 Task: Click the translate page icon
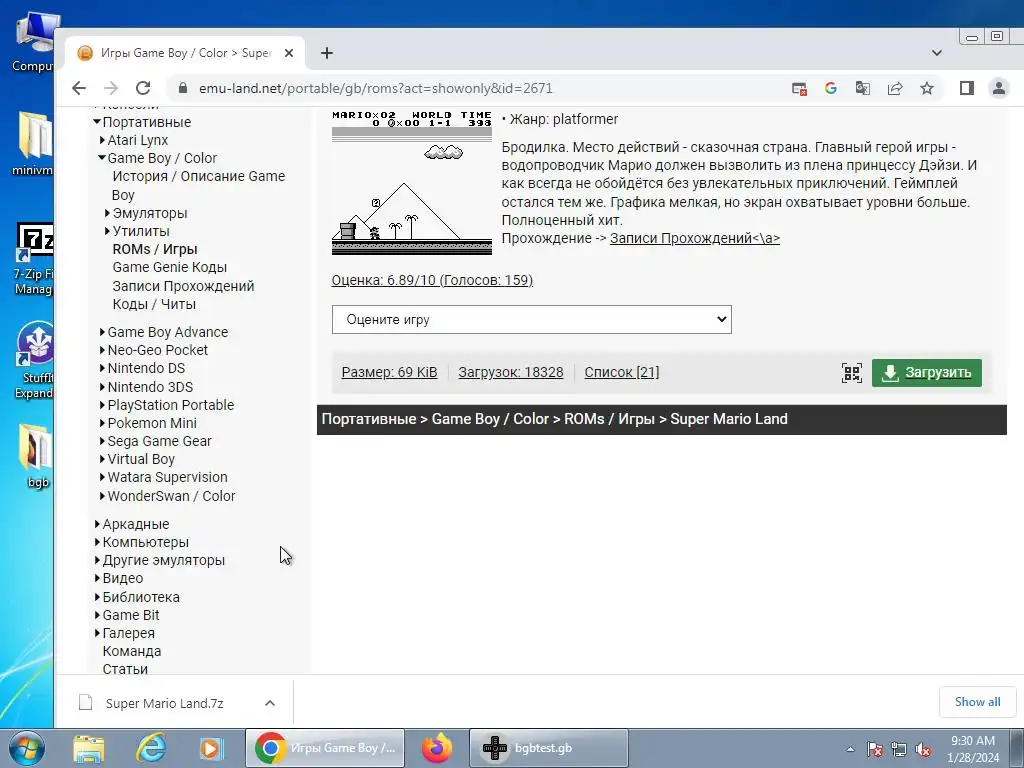863,88
